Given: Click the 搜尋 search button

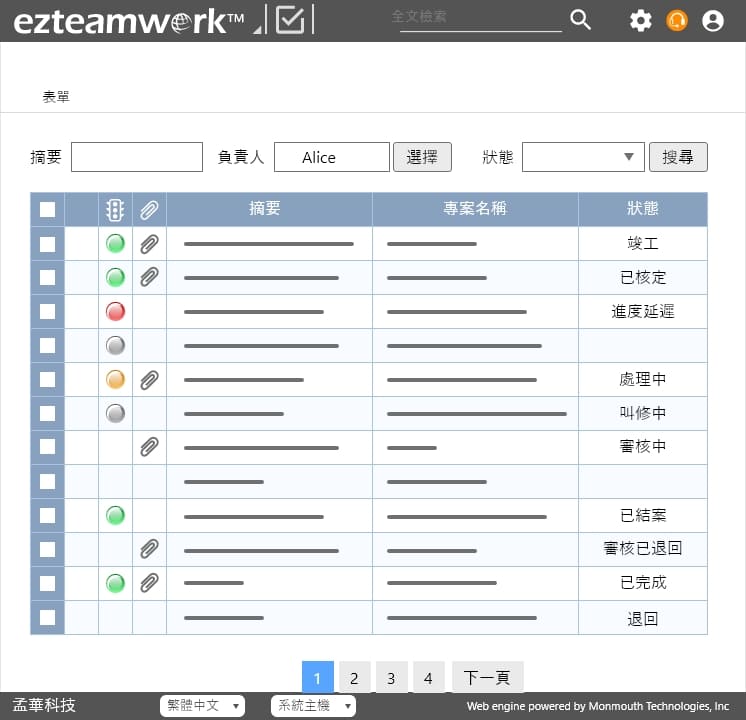Looking at the screenshot, I should 678,157.
